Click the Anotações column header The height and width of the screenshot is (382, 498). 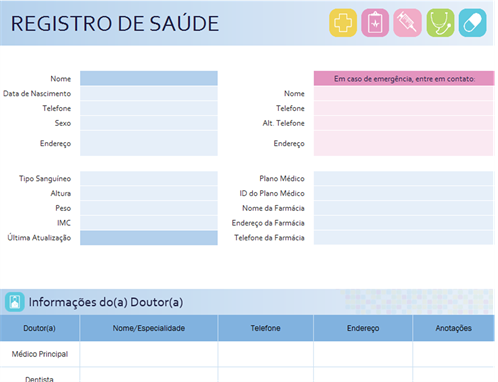pyautogui.click(x=453, y=328)
